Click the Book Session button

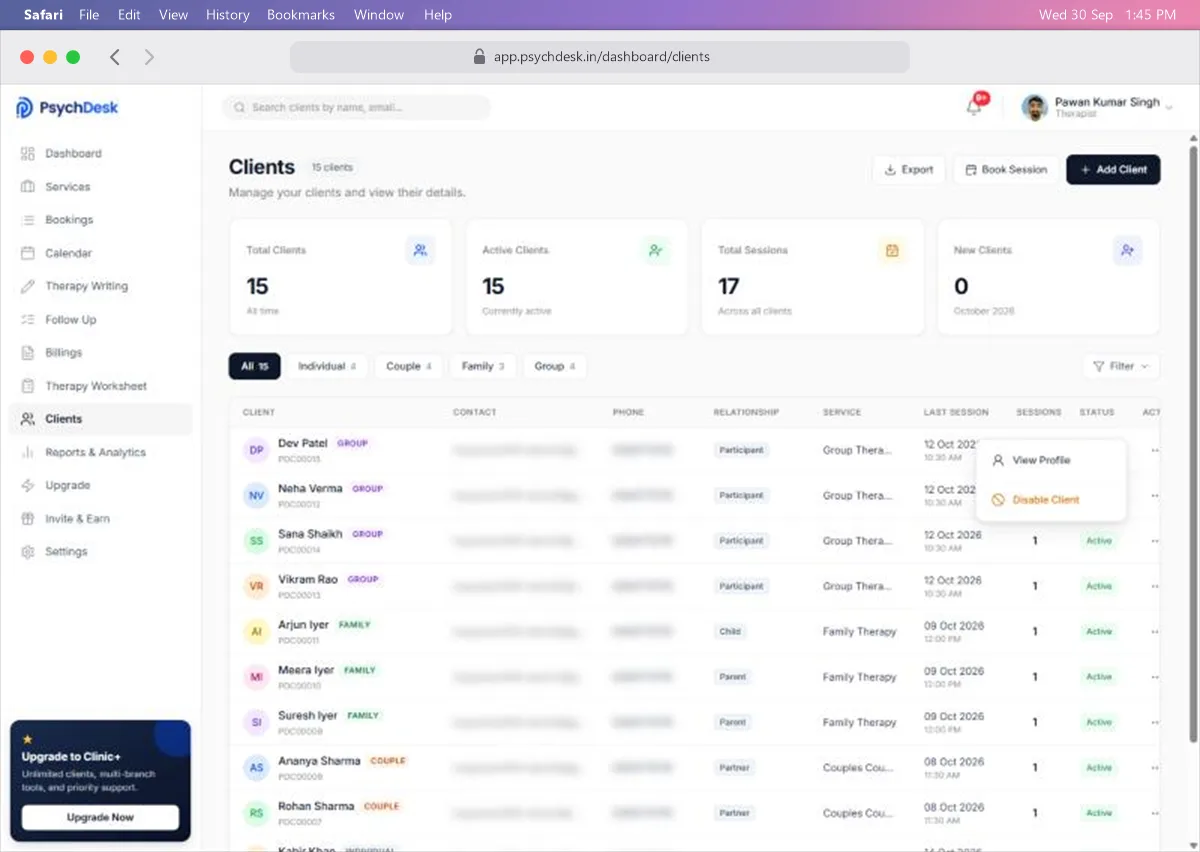(x=1006, y=170)
